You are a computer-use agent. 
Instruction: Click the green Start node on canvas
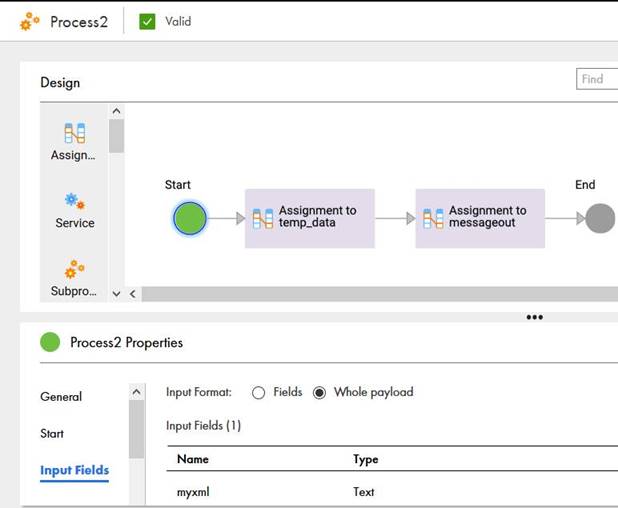coord(190,218)
